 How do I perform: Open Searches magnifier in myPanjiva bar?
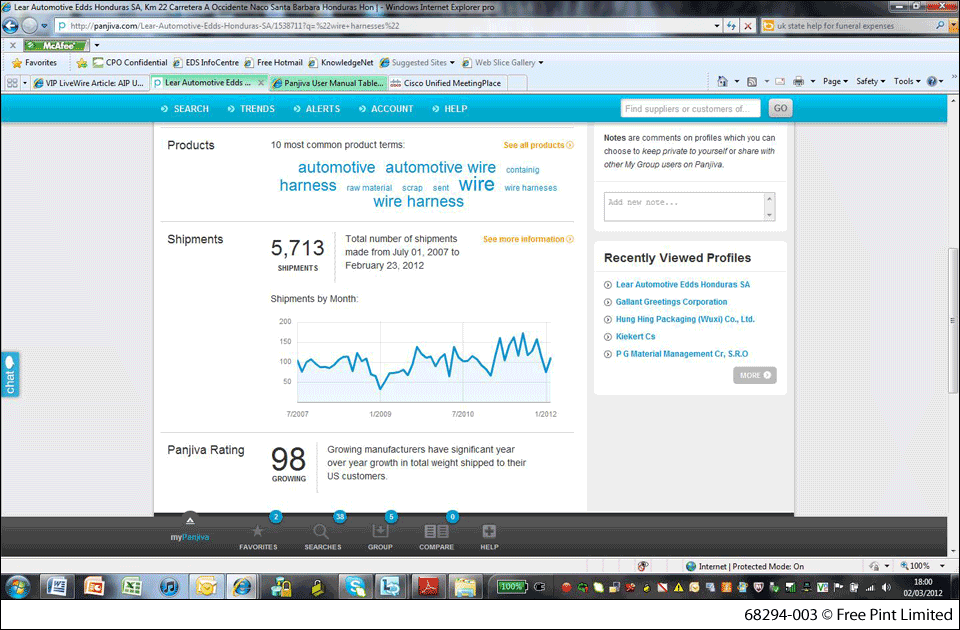tap(322, 532)
